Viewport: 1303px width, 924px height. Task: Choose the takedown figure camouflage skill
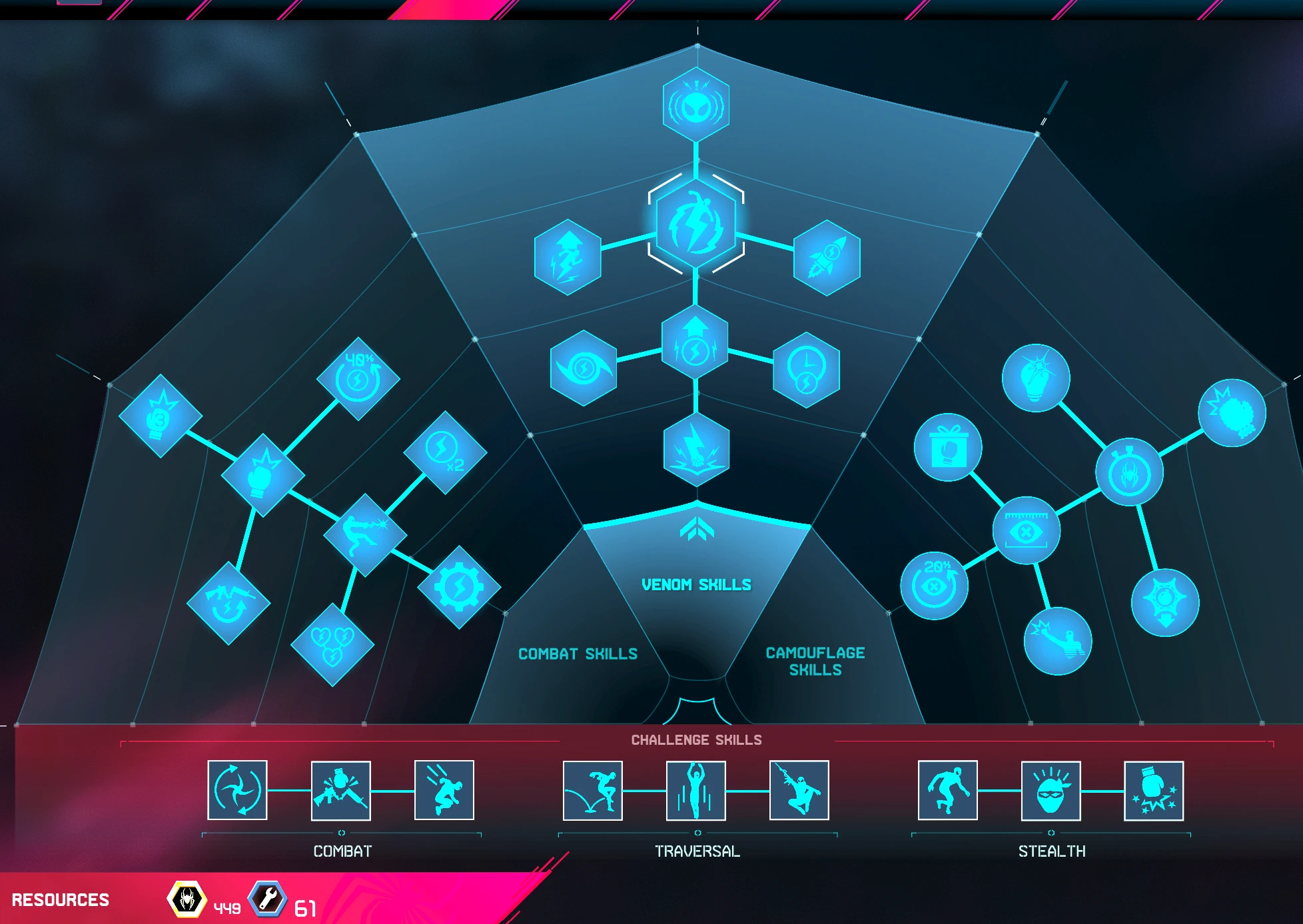[x=1058, y=642]
